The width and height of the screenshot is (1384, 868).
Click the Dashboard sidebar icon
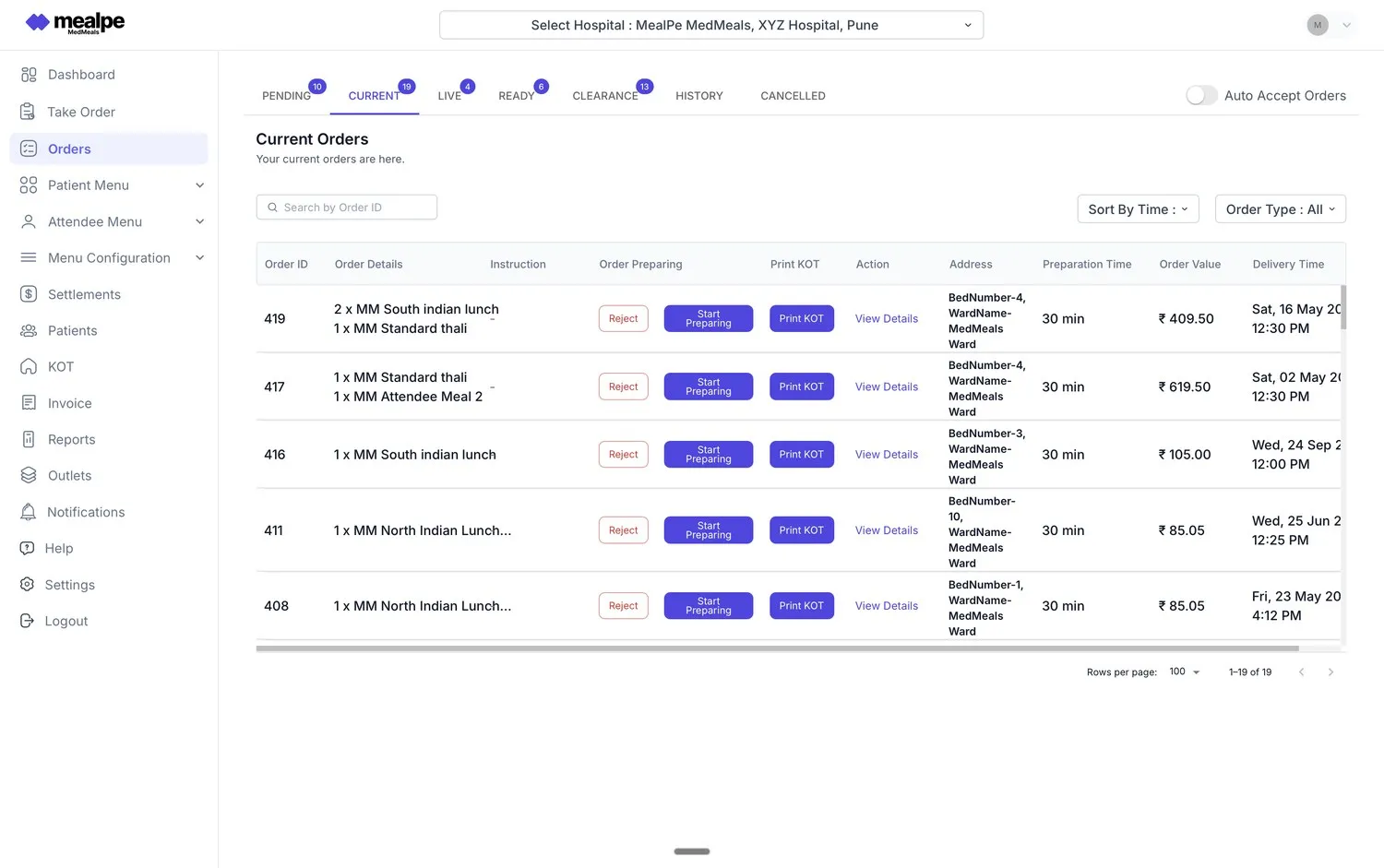tap(29, 75)
